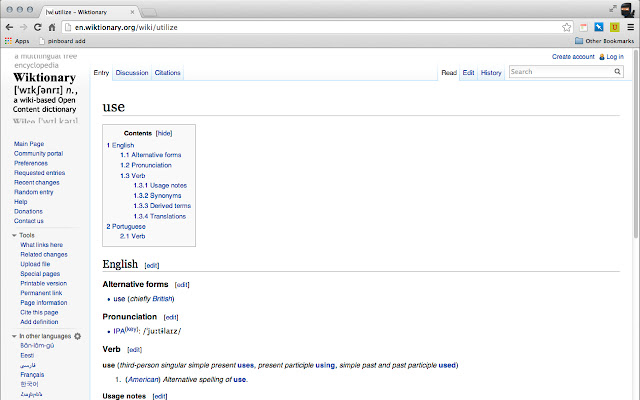Open language settings gear icon

(x=78, y=336)
